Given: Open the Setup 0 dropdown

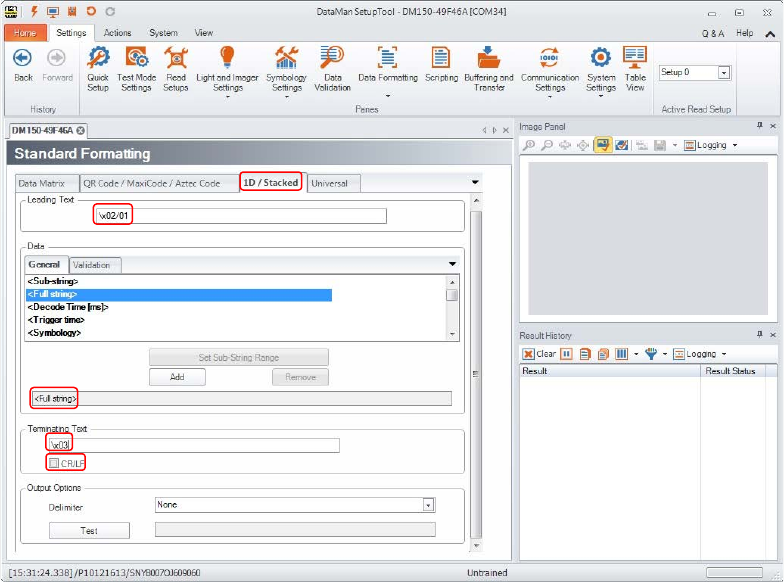Looking at the screenshot, I should click(x=724, y=72).
